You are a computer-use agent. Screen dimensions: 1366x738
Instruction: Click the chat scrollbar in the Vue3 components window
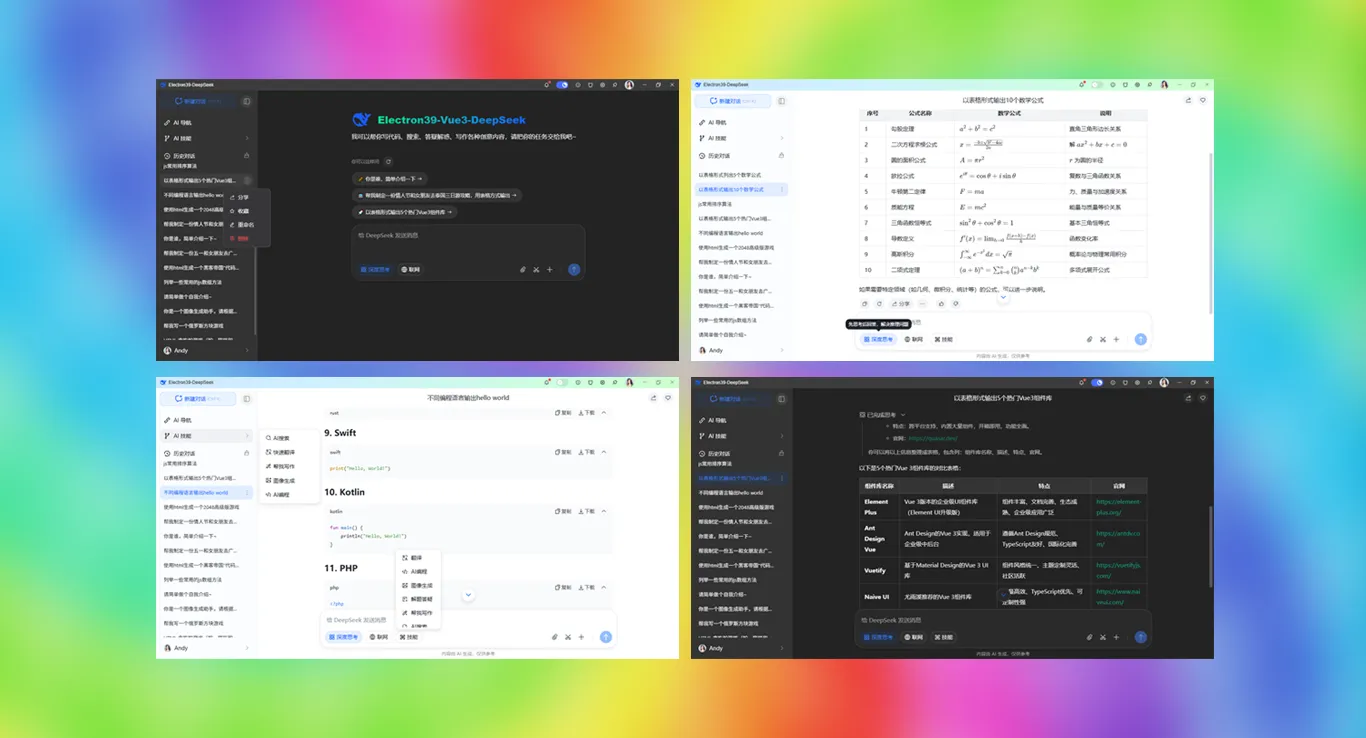(x=1211, y=545)
